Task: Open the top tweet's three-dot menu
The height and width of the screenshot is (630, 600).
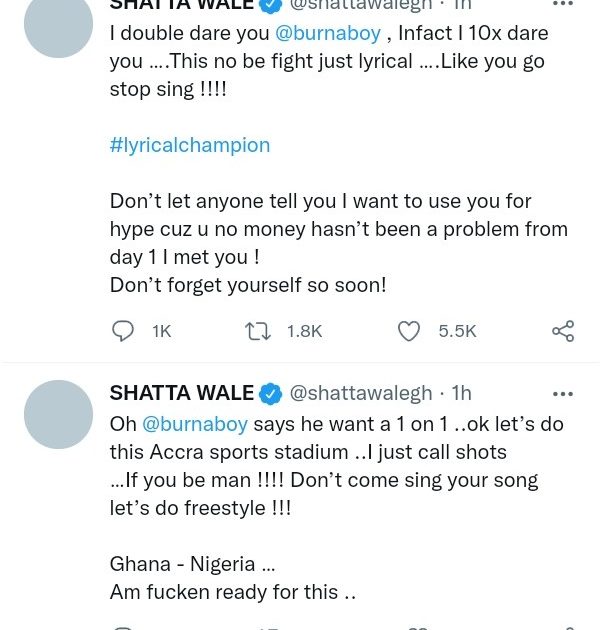Action: (x=563, y=4)
